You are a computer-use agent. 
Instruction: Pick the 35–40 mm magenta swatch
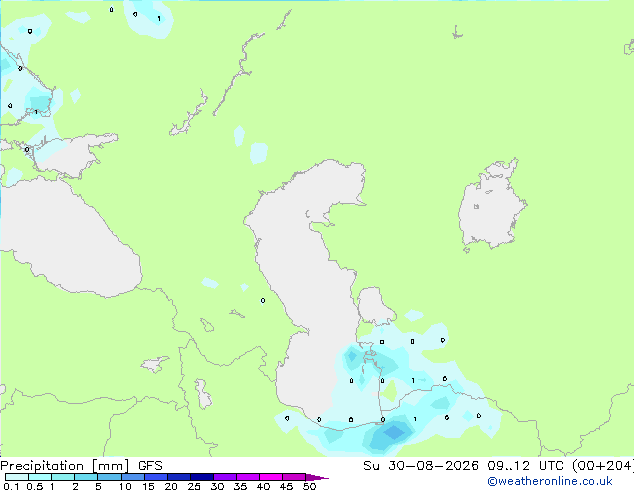click(x=247, y=477)
